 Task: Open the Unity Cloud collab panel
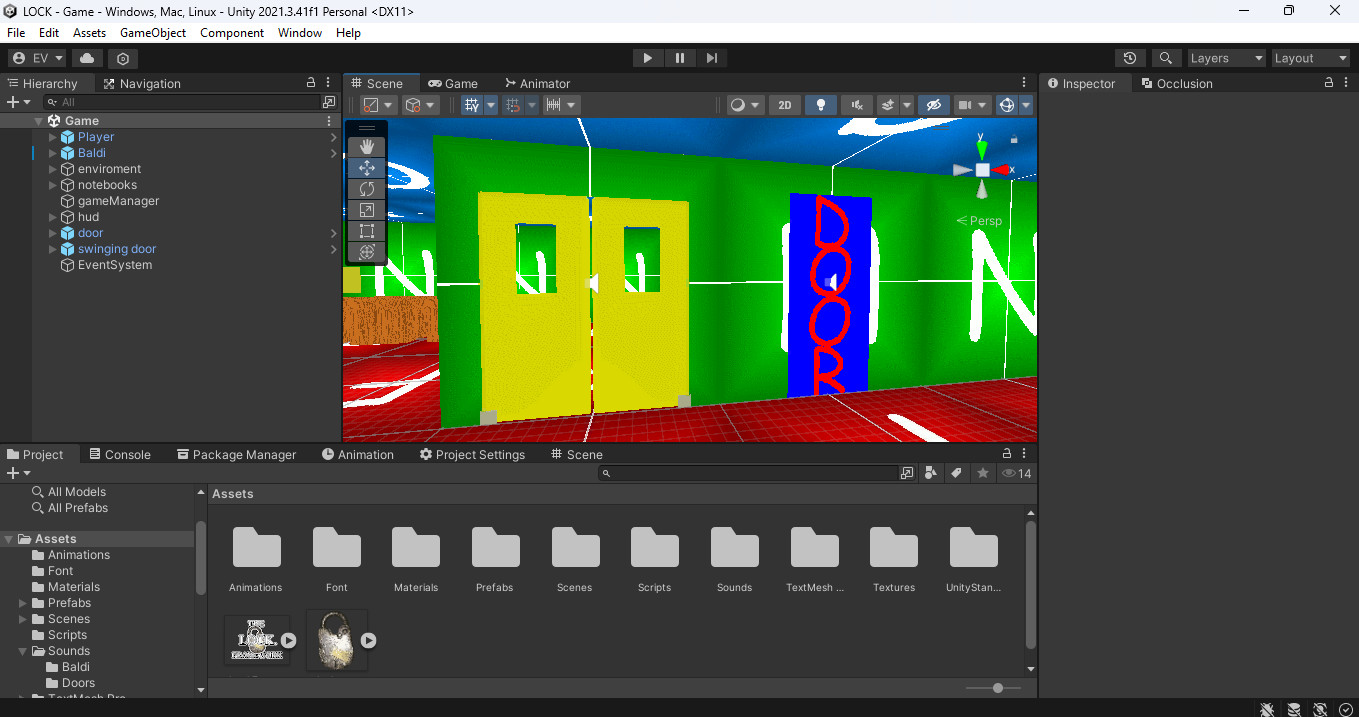87,57
